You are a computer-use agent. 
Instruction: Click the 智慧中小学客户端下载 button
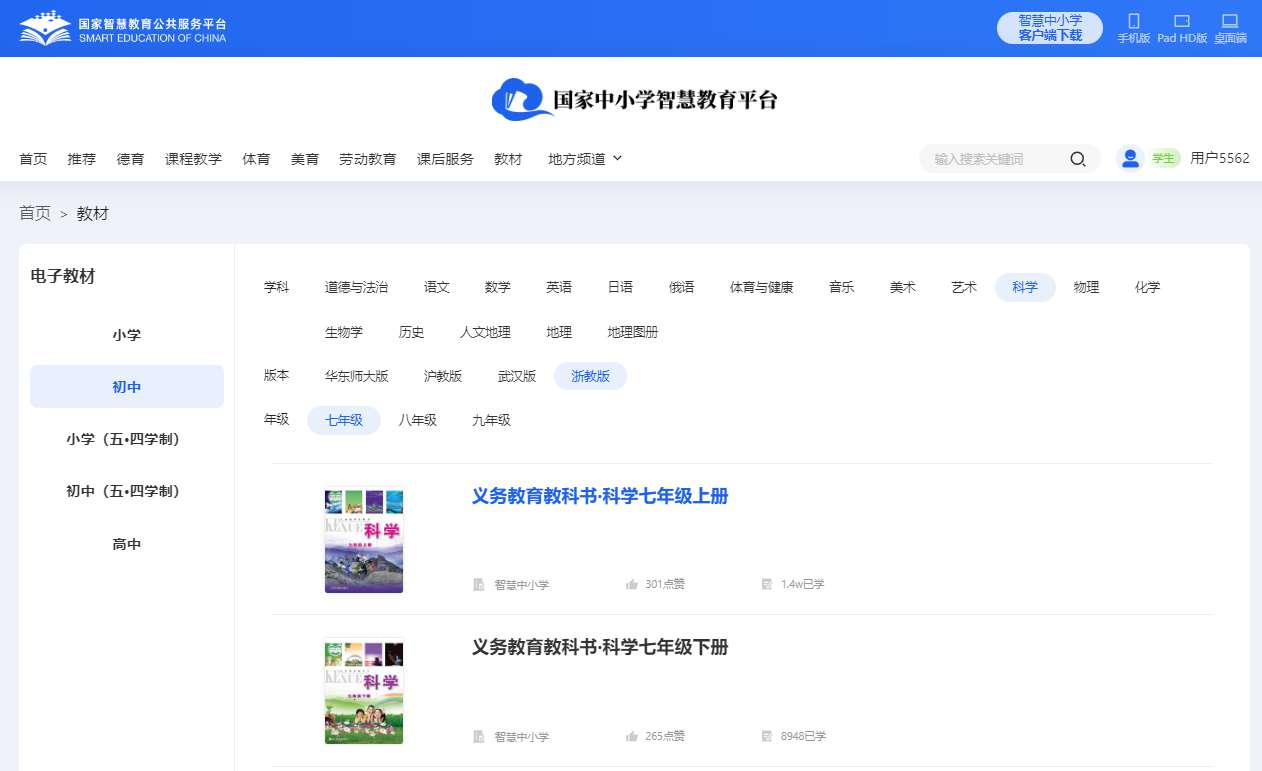pos(1050,28)
